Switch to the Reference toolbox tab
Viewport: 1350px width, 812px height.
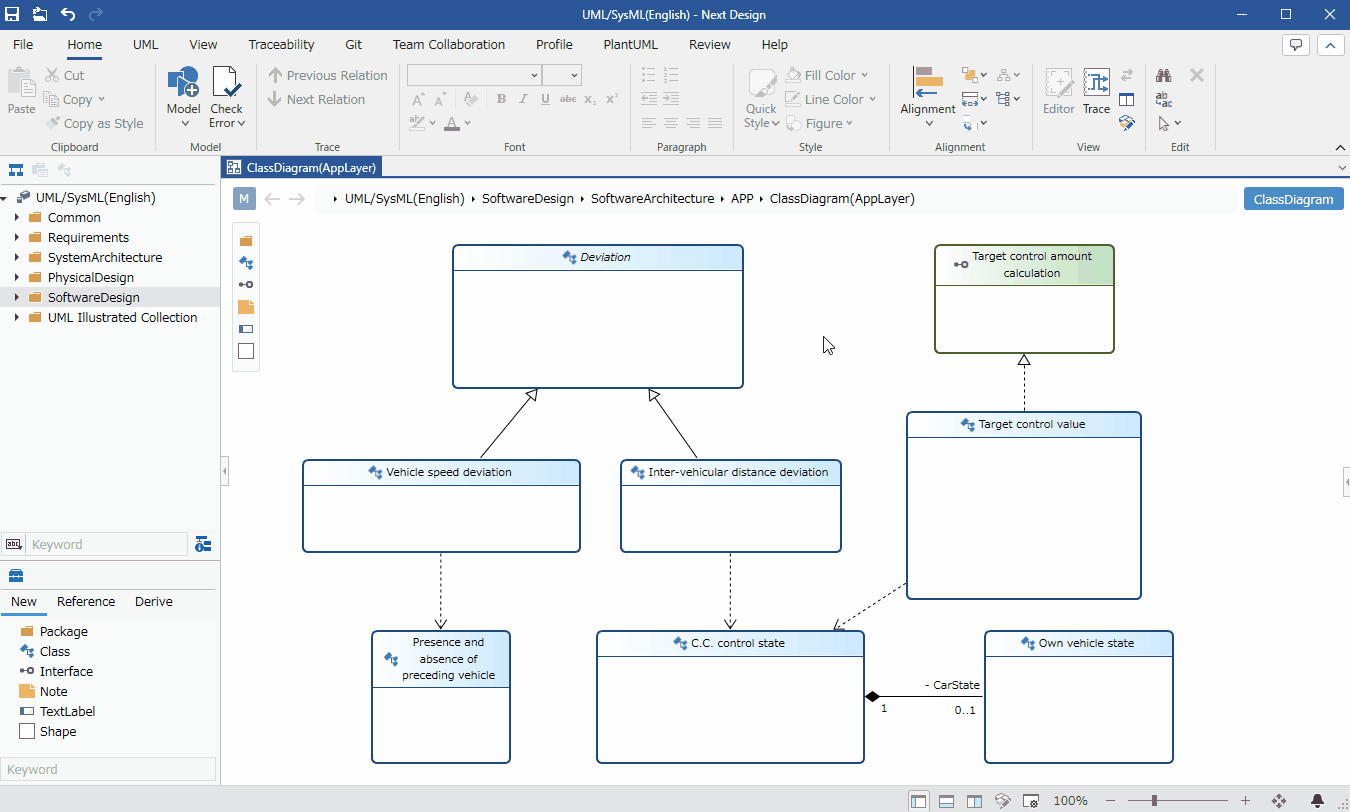tap(86, 601)
